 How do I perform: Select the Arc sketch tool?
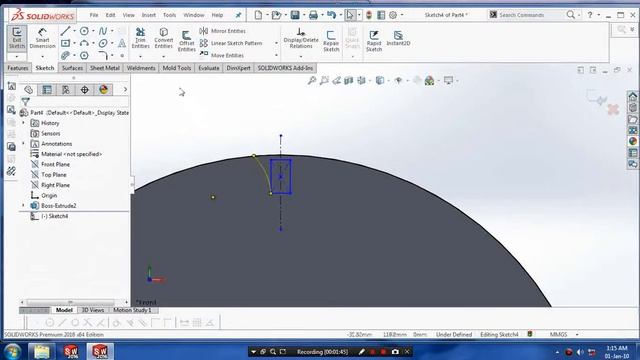tap(84, 43)
